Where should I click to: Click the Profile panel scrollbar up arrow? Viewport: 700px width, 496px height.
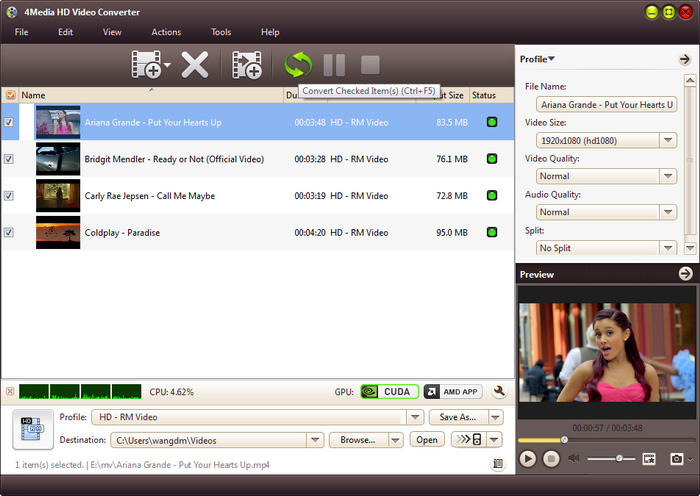click(x=690, y=80)
